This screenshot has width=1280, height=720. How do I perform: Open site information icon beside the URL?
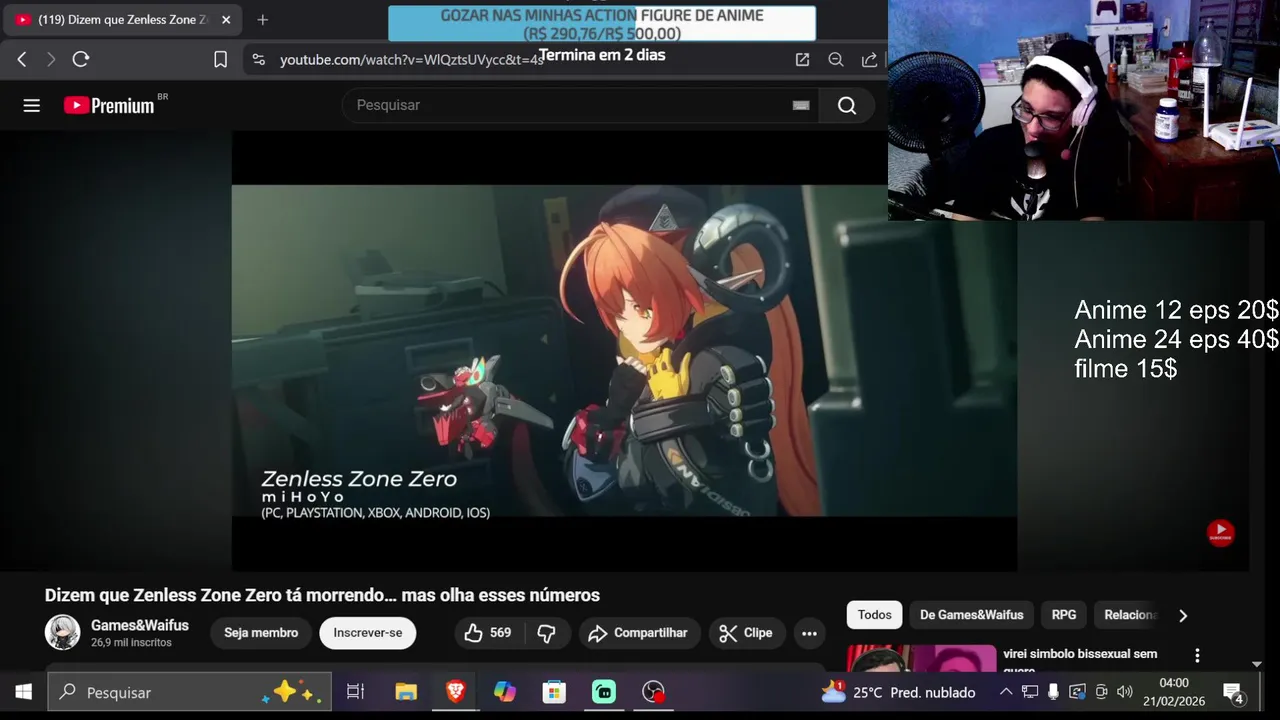259,60
